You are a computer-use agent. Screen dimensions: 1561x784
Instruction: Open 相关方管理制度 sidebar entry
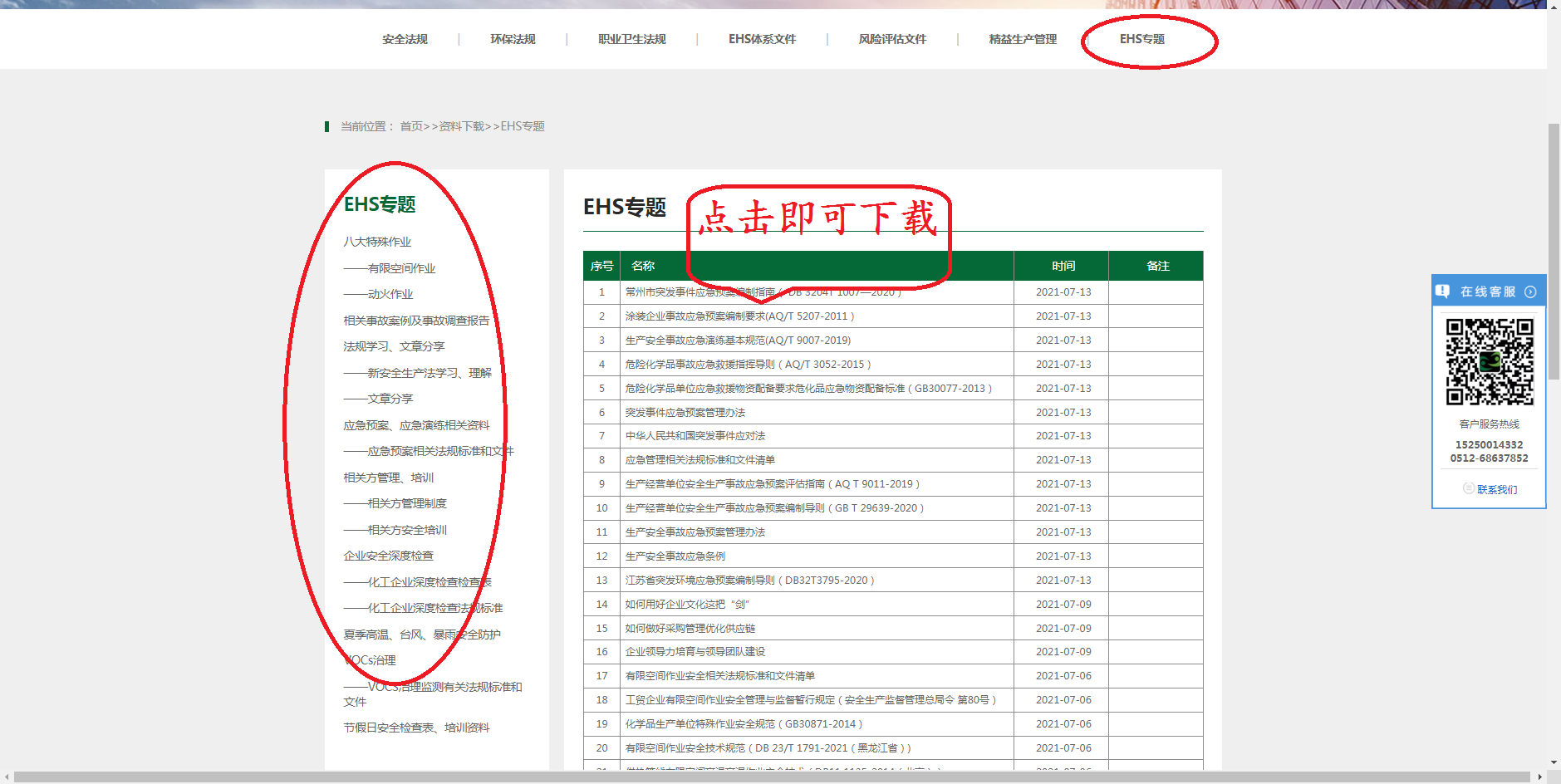(406, 503)
